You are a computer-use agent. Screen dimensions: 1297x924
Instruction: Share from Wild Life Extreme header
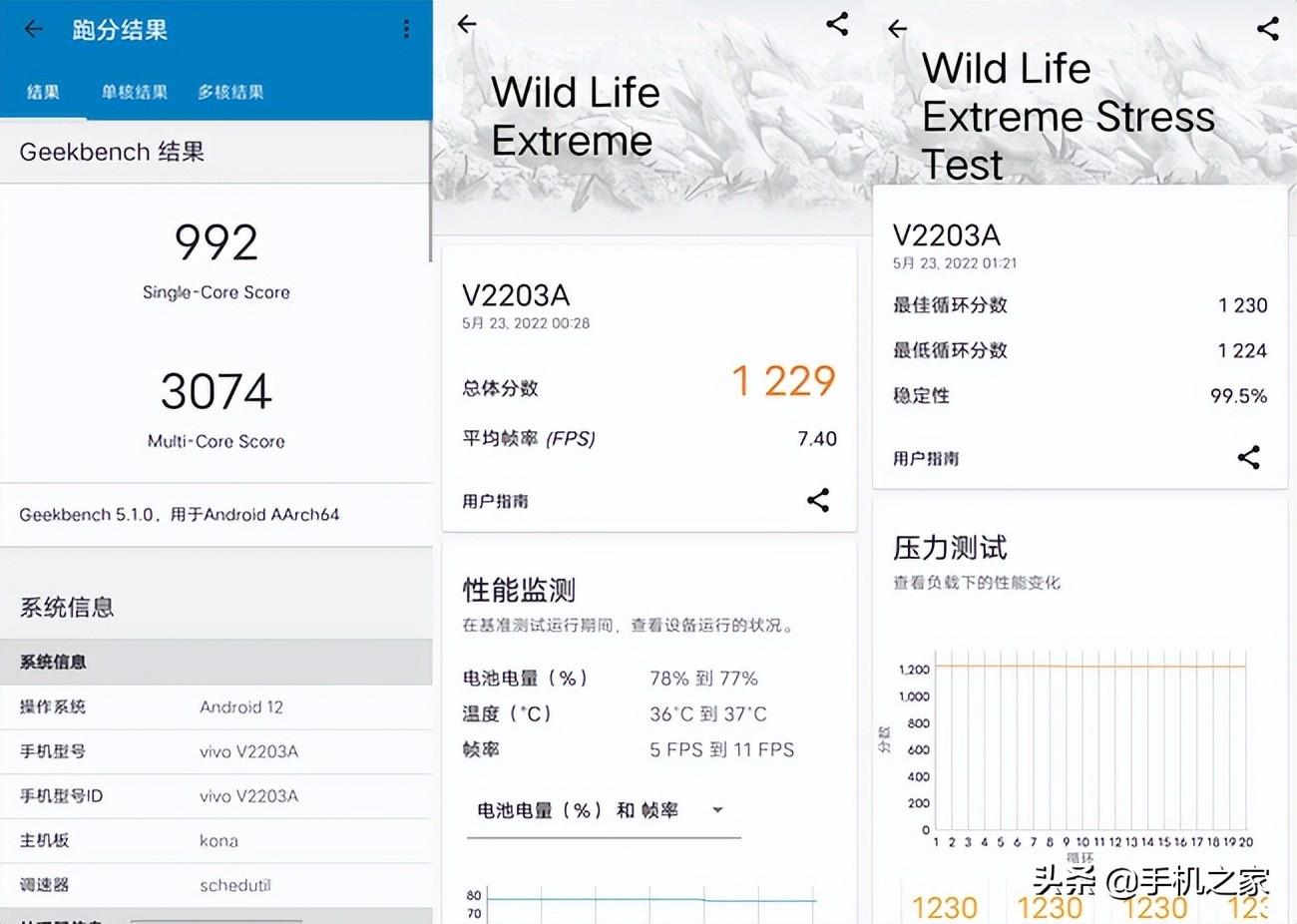[x=837, y=24]
